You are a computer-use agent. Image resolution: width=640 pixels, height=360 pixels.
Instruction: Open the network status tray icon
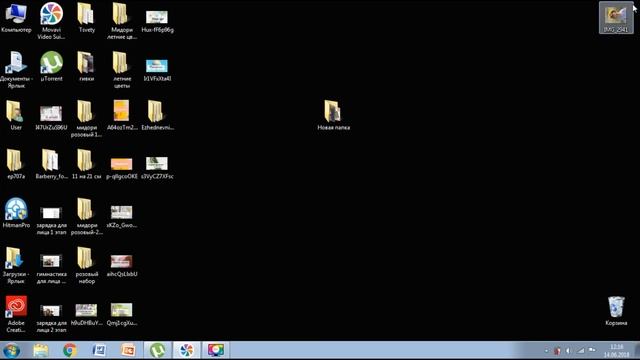tap(580, 351)
